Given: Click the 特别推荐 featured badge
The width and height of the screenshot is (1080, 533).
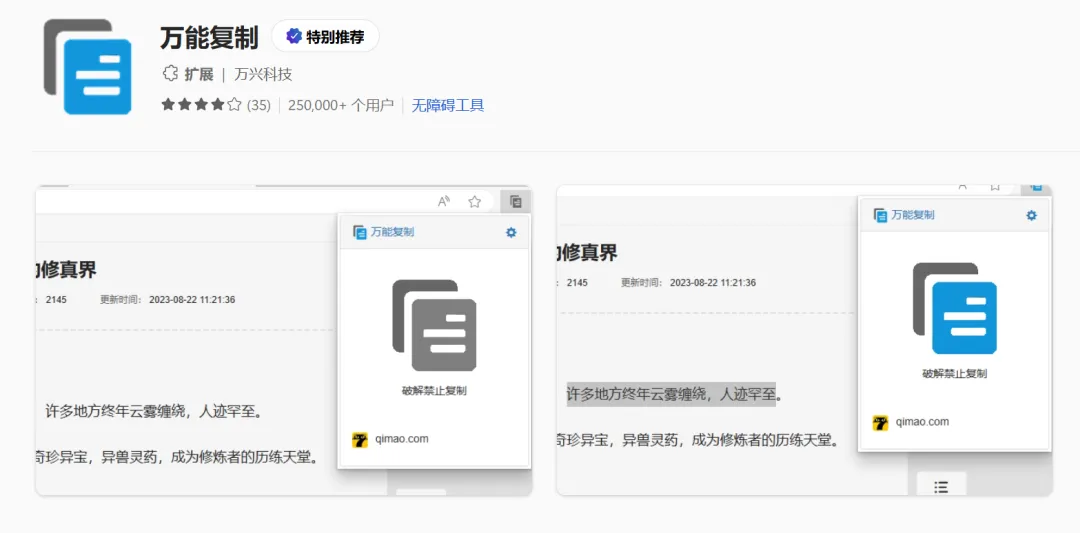Looking at the screenshot, I should 325,36.
